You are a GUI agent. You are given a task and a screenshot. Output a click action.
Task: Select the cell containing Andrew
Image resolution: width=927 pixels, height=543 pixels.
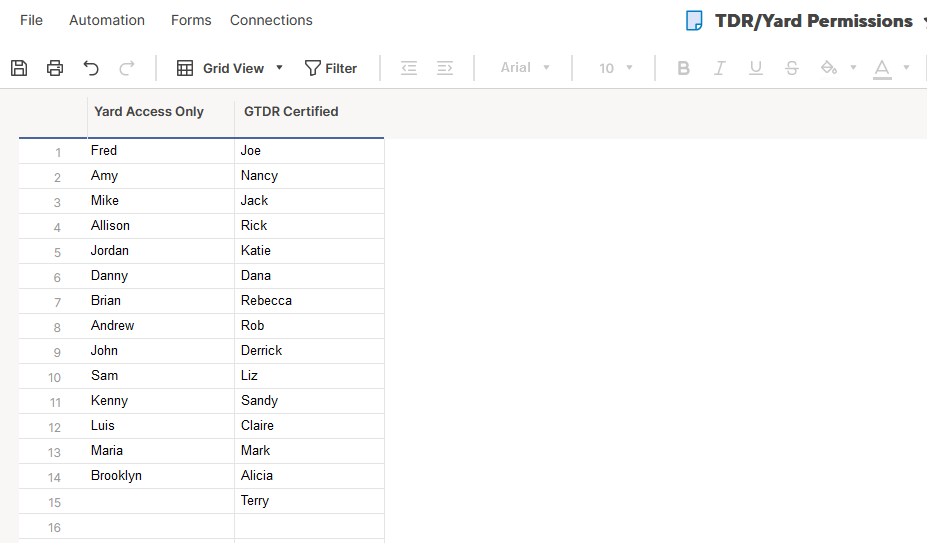161,326
